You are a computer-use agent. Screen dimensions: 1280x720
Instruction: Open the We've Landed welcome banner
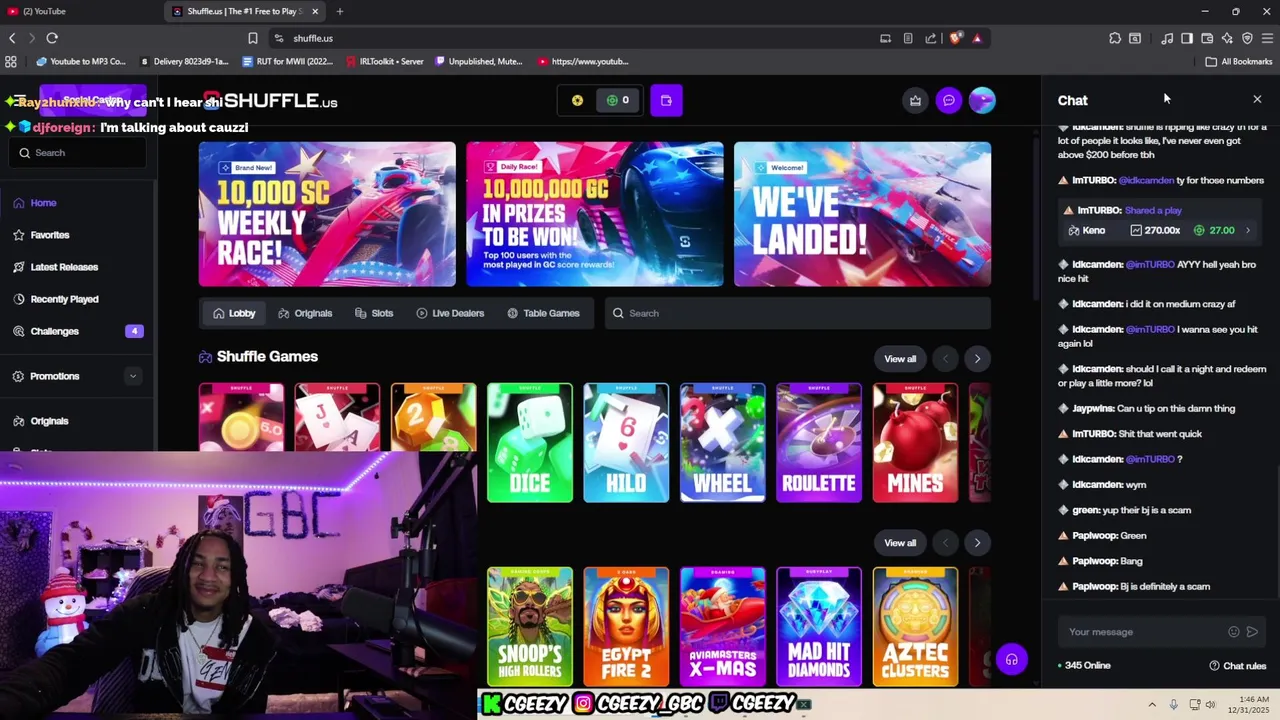pos(862,214)
